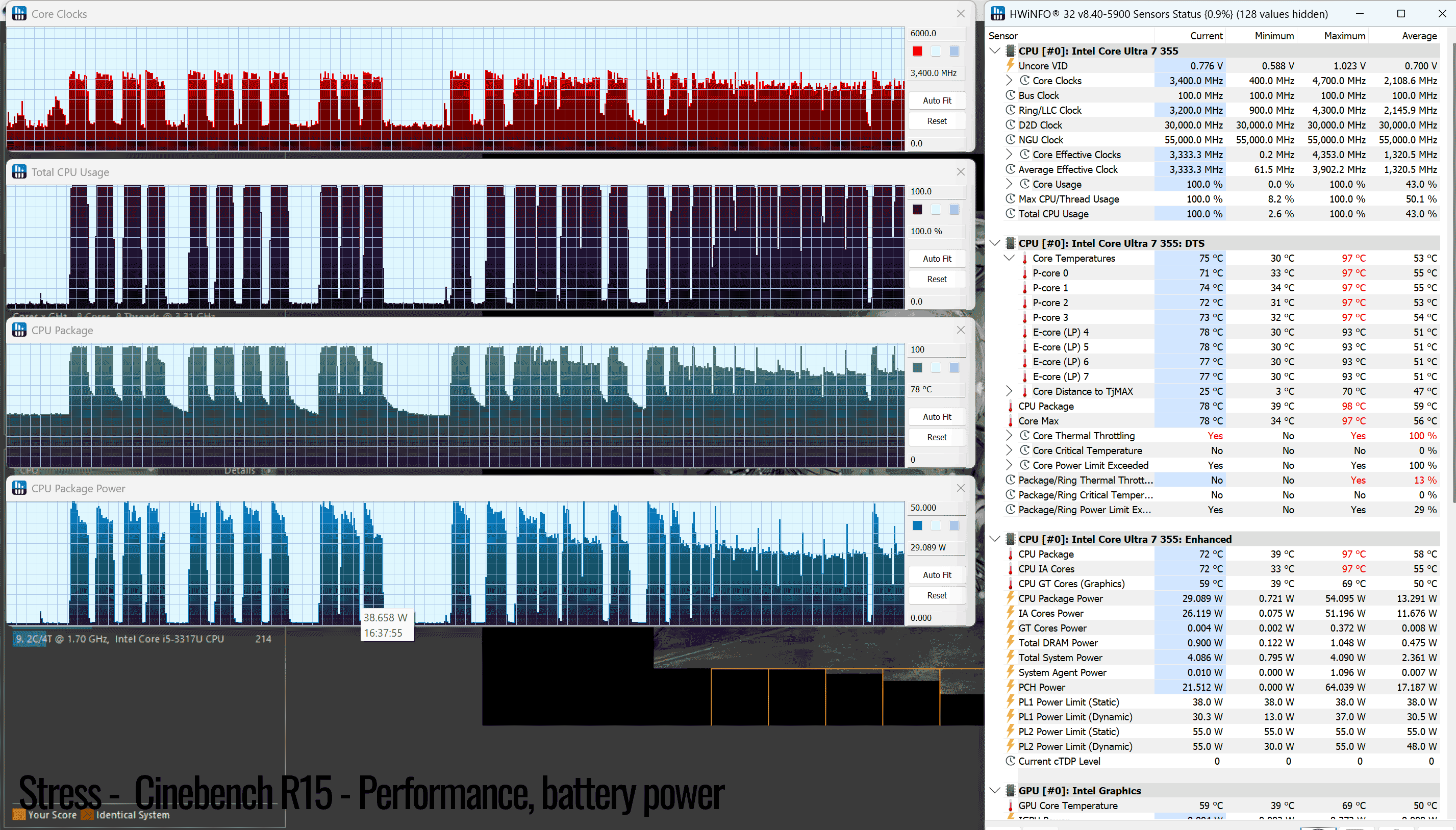Click Reset in the Core Clocks graph
Screen dimensions: 1456x830
937,121
